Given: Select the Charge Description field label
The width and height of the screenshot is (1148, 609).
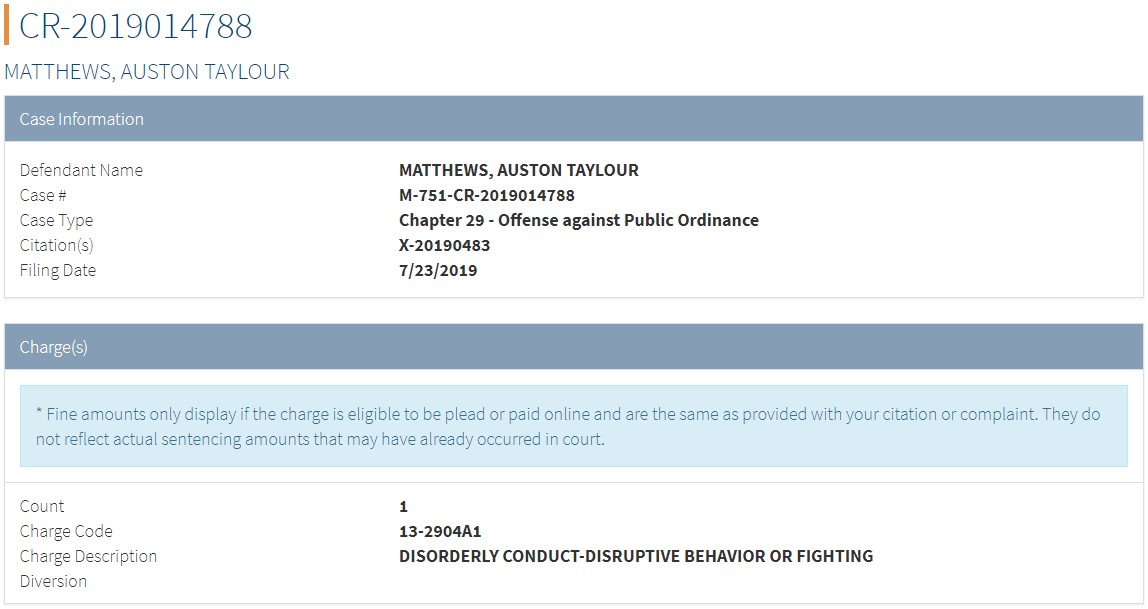Looking at the screenshot, I should [88, 556].
